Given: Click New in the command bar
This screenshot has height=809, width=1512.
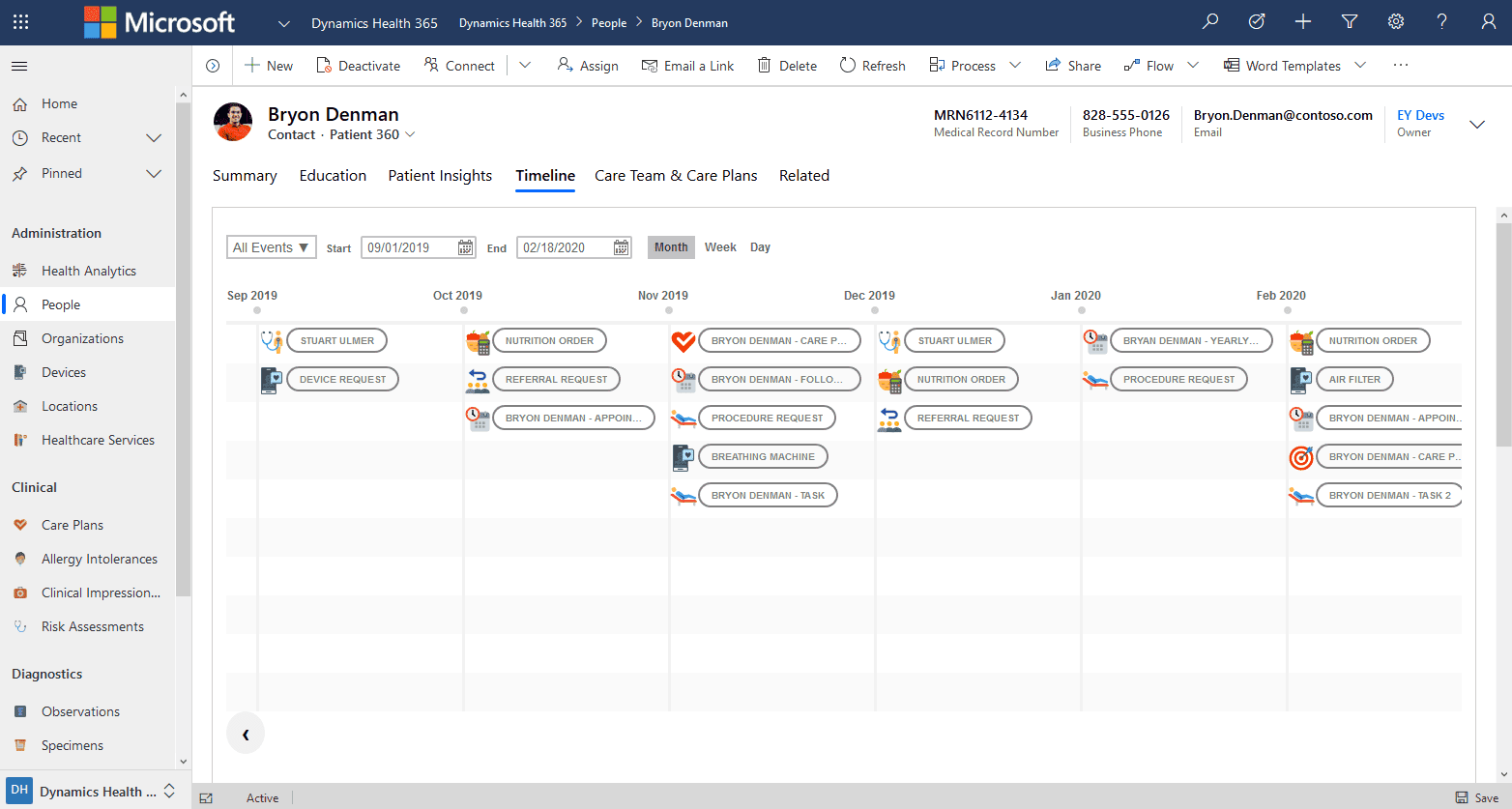Looking at the screenshot, I should coord(269,66).
